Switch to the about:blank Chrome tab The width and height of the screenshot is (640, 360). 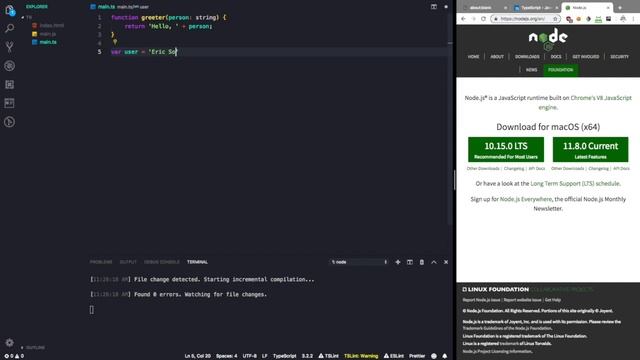(484, 8)
